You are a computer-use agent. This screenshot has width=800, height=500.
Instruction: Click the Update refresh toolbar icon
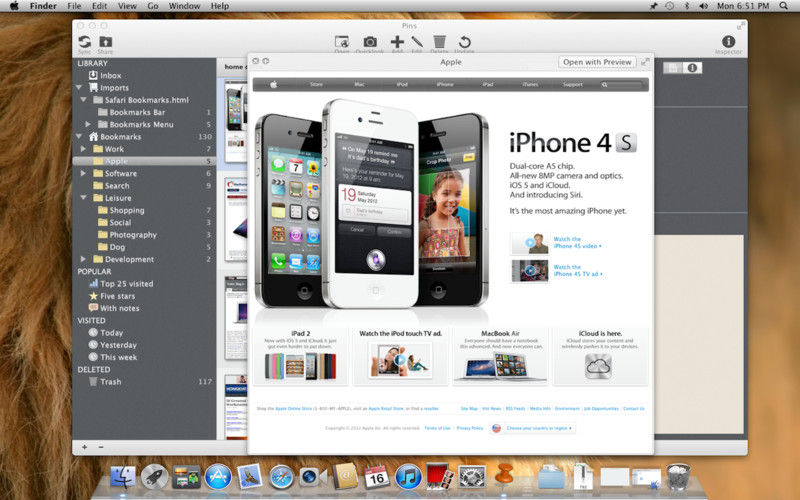click(464, 42)
